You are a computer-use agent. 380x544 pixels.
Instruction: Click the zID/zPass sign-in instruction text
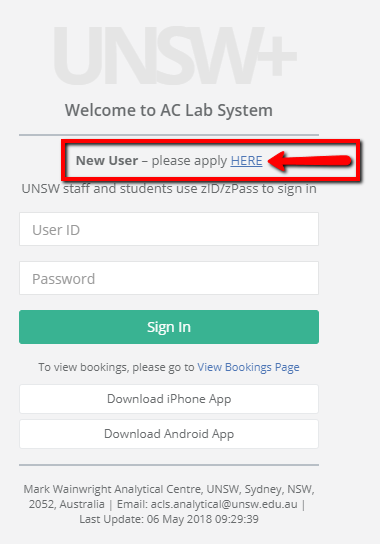click(x=169, y=189)
